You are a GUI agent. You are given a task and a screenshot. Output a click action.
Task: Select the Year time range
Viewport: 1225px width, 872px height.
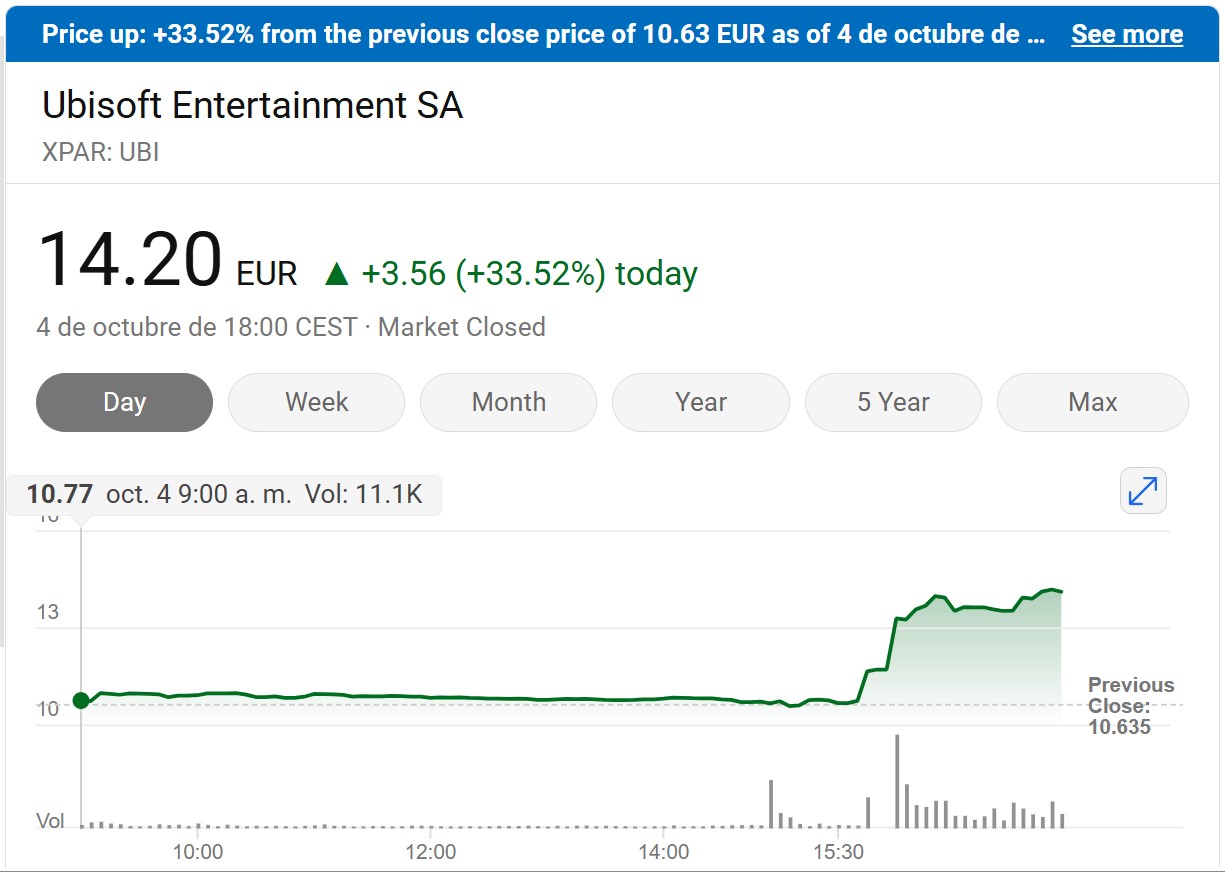click(700, 402)
